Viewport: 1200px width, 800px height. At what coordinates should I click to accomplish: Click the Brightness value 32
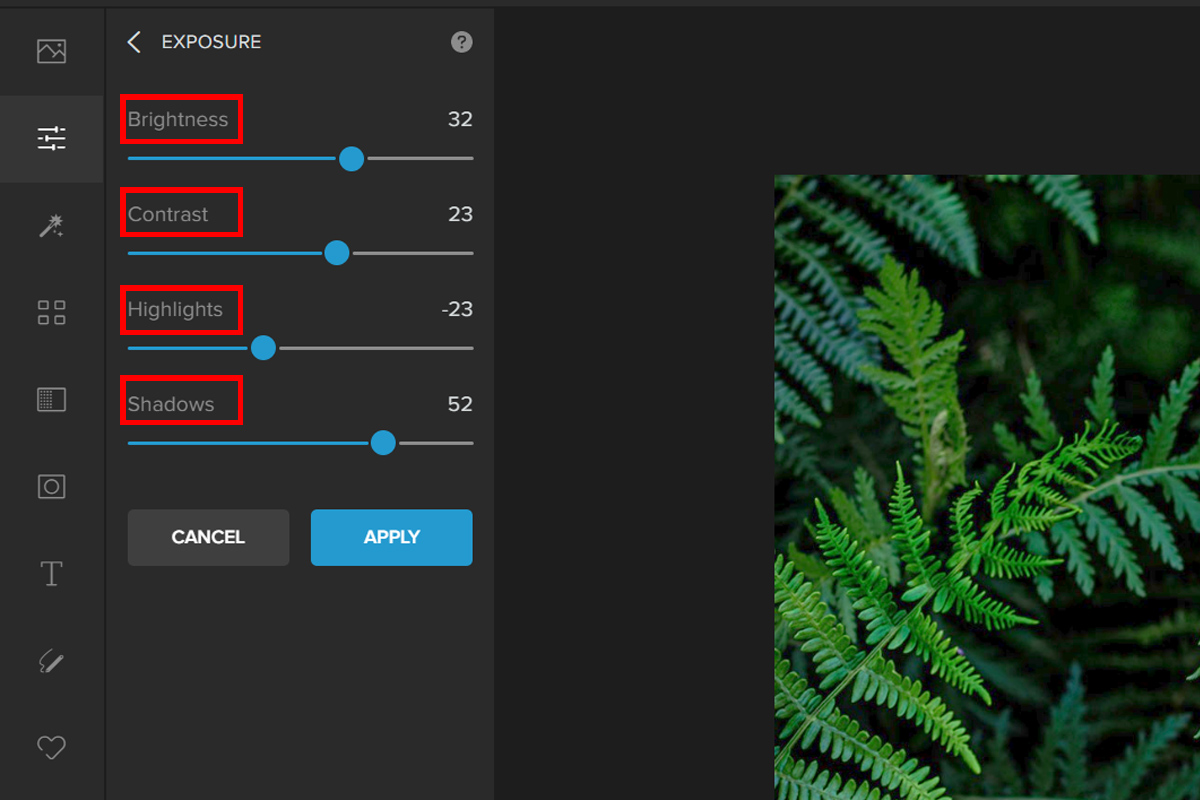460,119
